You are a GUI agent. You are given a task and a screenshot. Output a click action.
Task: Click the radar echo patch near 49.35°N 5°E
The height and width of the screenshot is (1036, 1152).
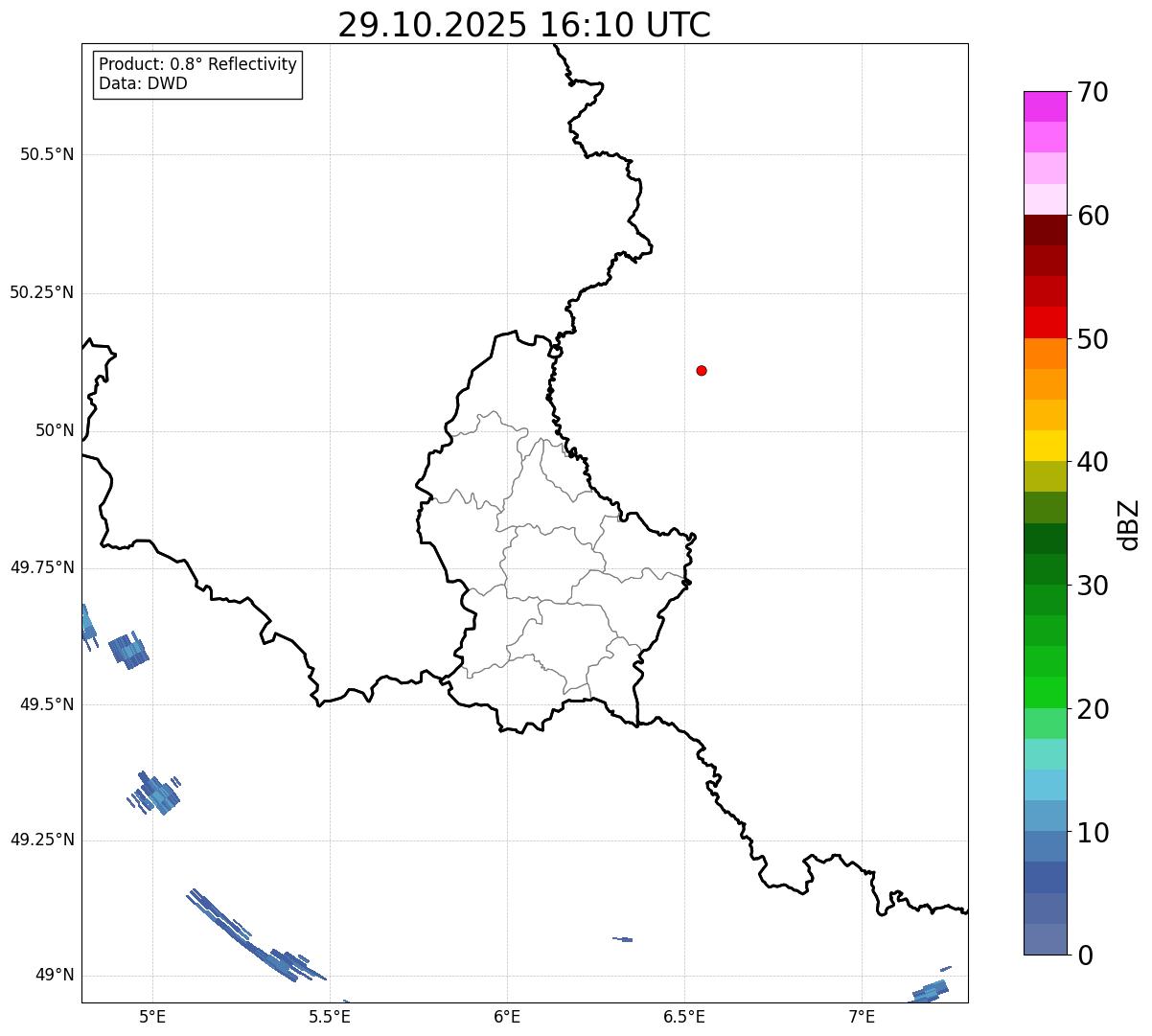click(x=154, y=794)
